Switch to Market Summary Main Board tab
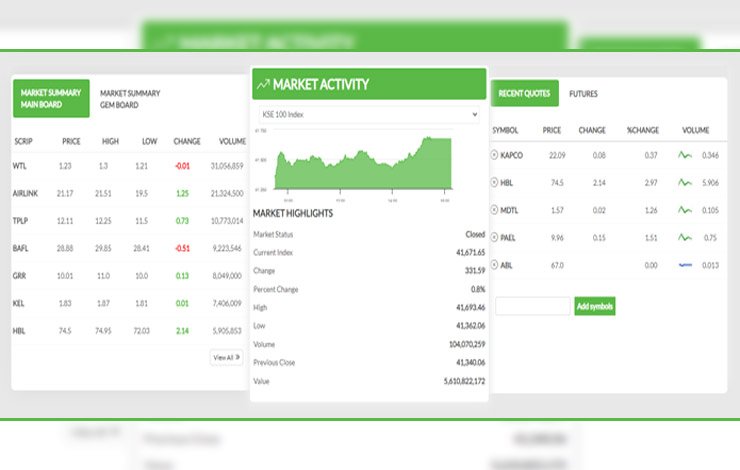 pyautogui.click(x=51, y=98)
